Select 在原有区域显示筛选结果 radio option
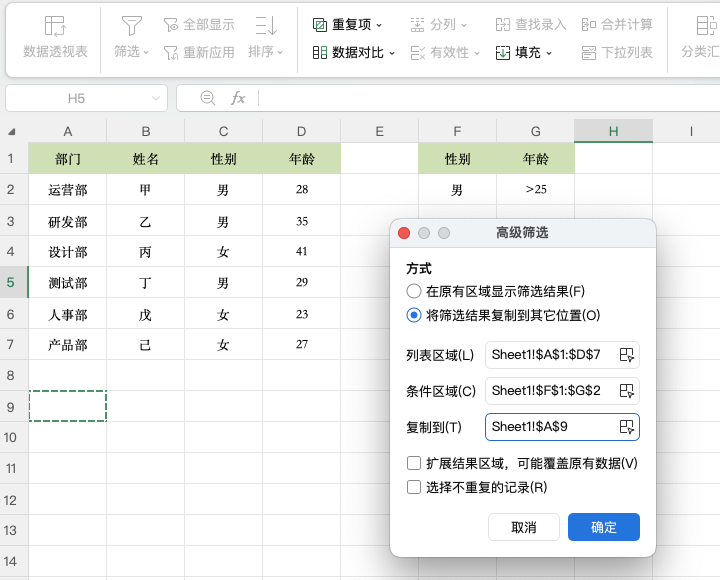720x580 pixels. tap(414, 291)
